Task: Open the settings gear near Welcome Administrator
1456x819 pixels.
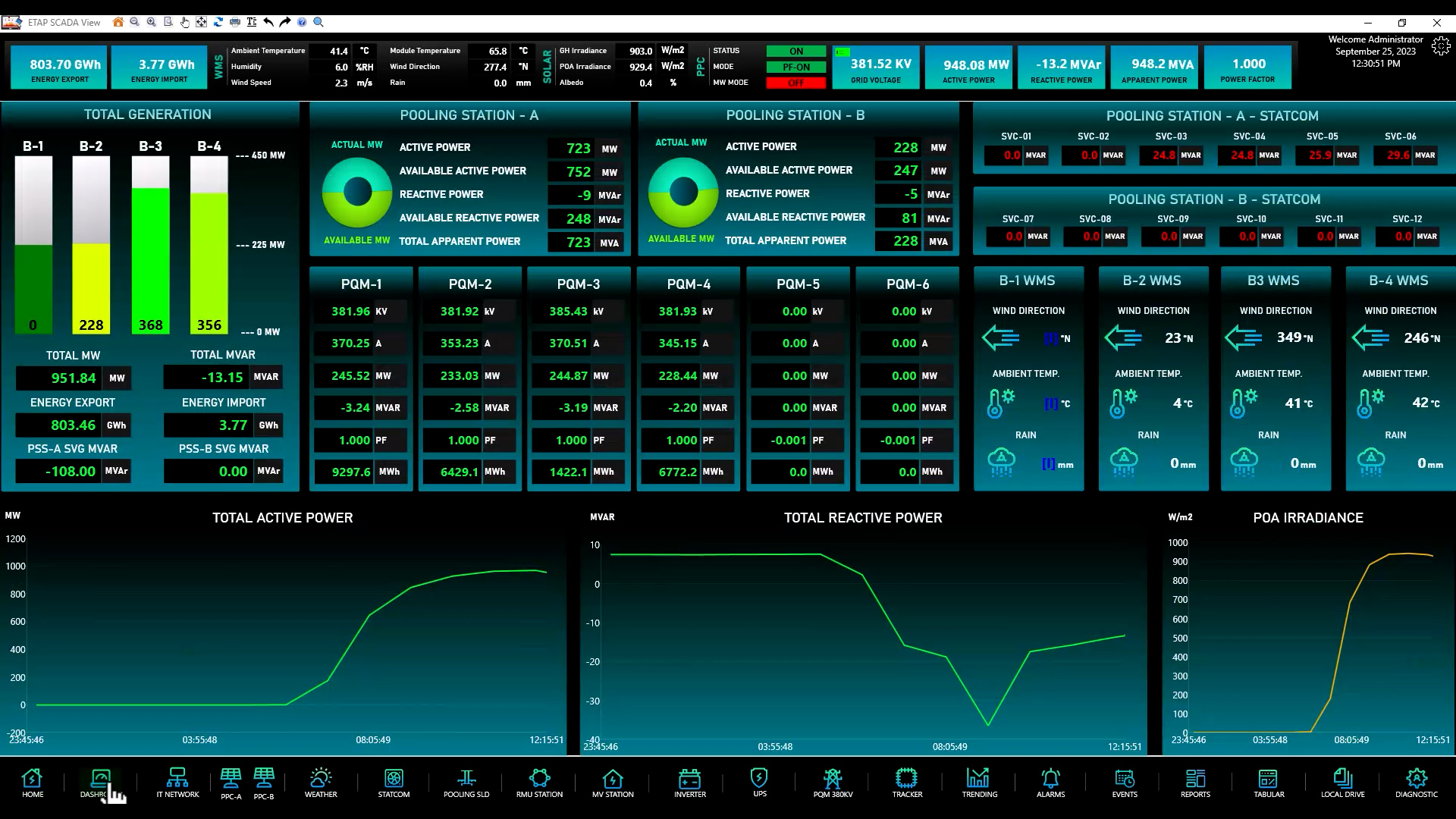Action: (1440, 47)
